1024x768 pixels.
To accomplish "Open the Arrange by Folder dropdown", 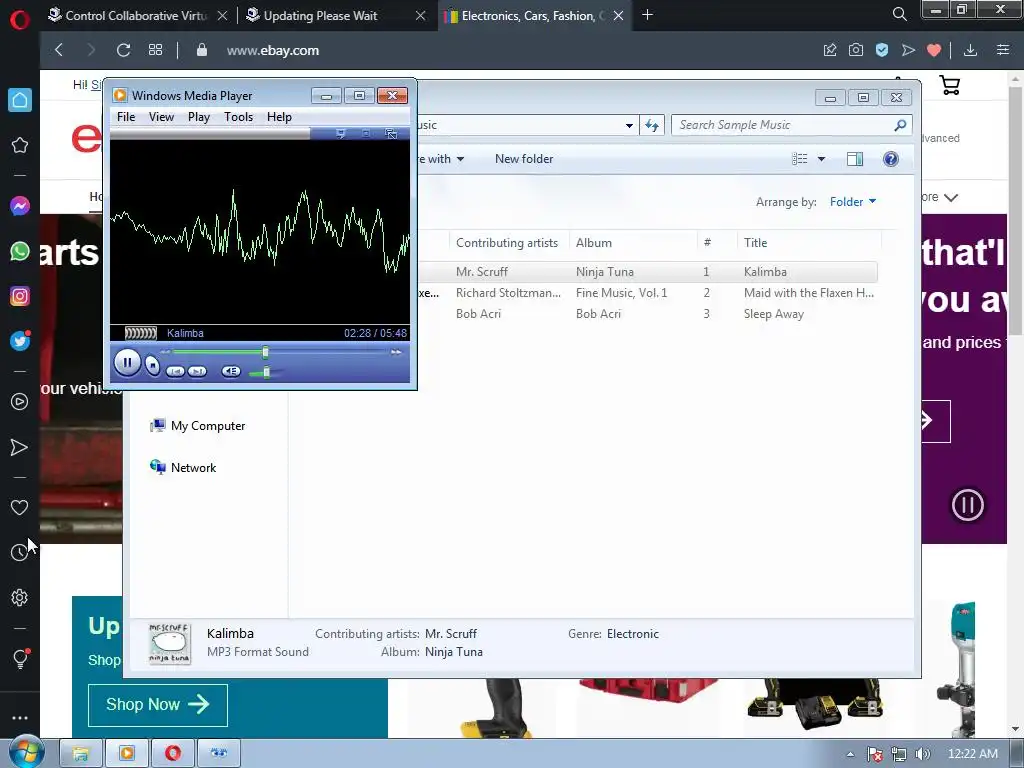I will point(853,202).
